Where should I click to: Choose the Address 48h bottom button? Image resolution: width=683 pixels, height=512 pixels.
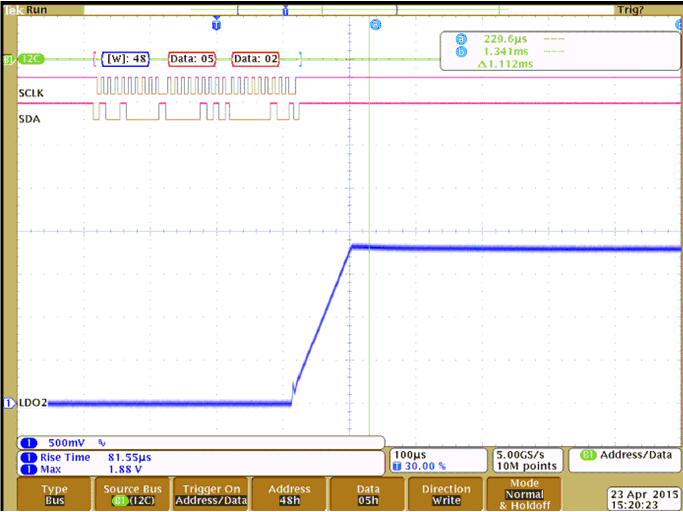coord(289,494)
